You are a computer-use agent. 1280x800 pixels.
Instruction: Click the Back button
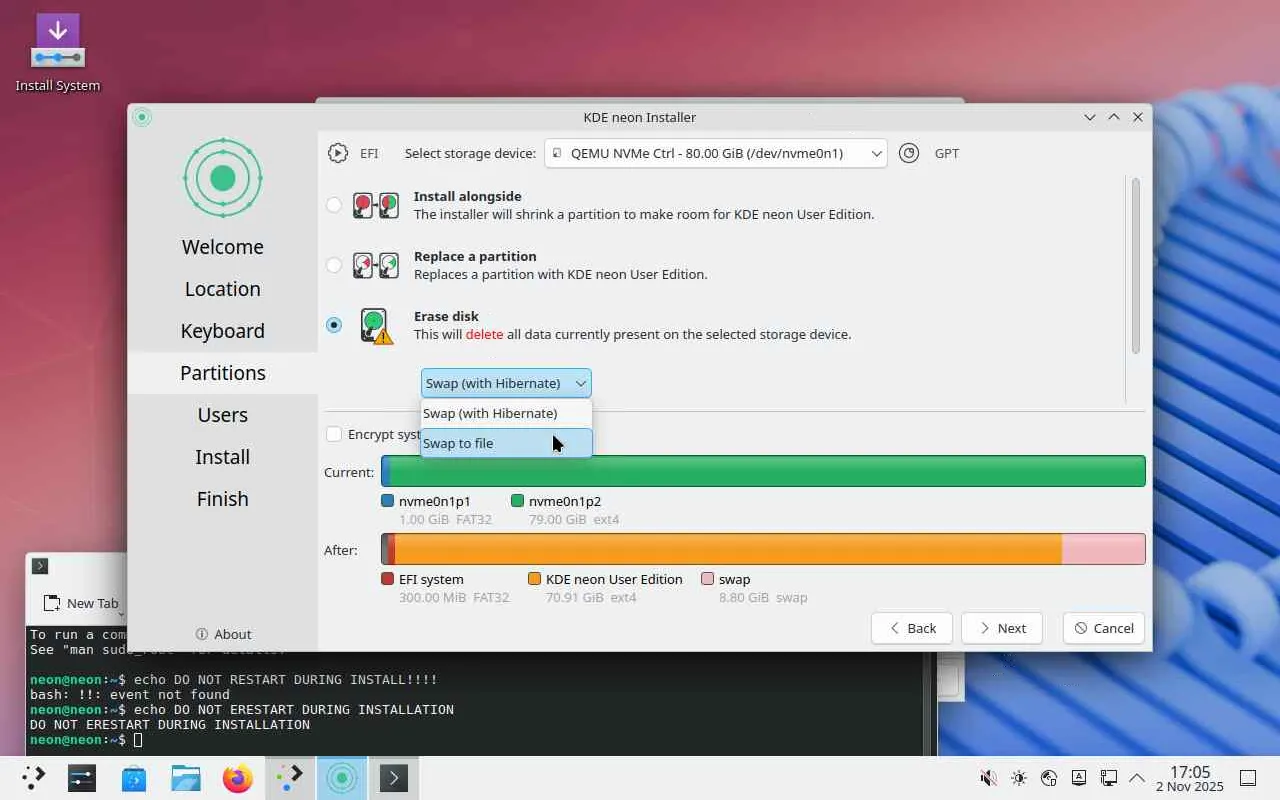click(912, 628)
